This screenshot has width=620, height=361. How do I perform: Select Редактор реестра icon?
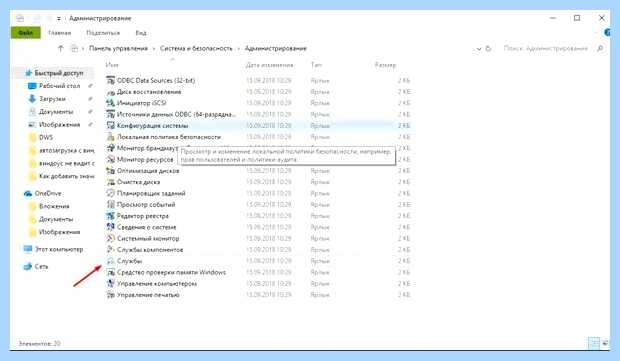tap(111, 215)
